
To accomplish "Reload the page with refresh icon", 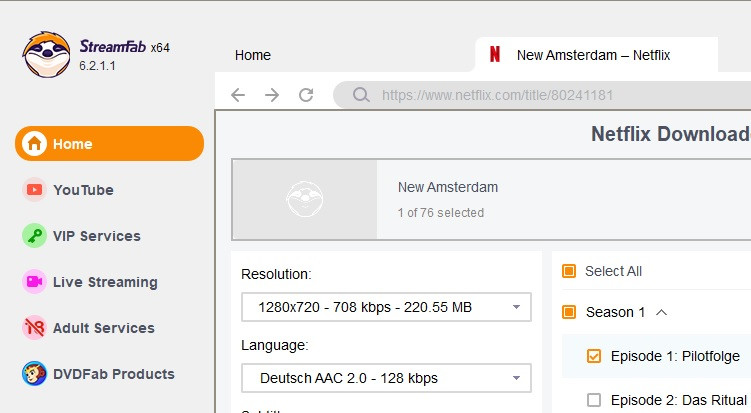I will click(x=306, y=96).
